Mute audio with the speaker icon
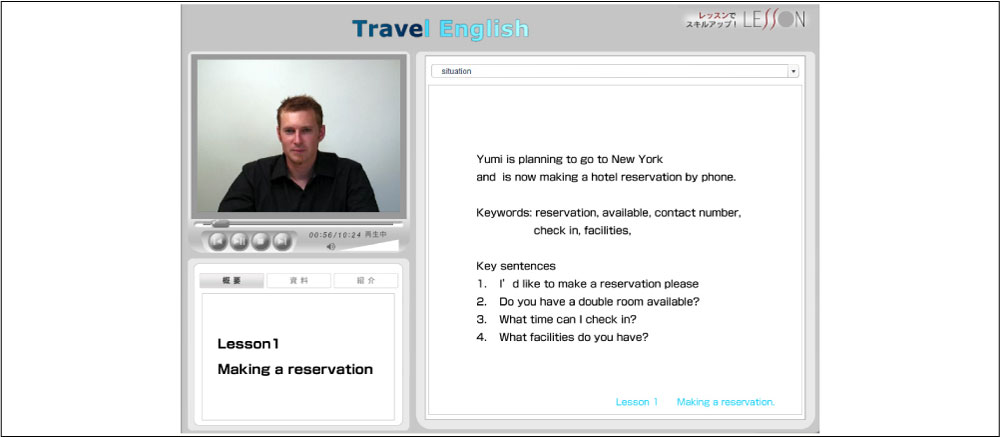1000x437 pixels. coord(330,246)
